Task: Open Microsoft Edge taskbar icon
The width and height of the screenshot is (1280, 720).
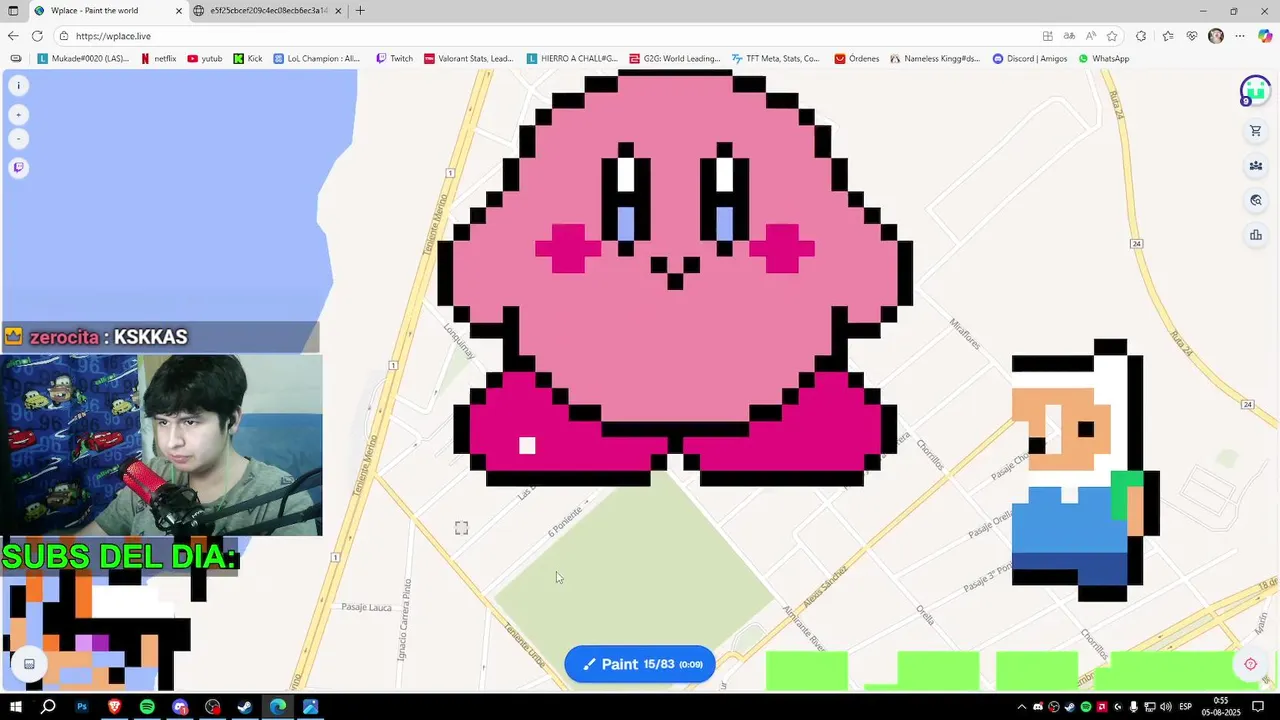Action: (278, 707)
